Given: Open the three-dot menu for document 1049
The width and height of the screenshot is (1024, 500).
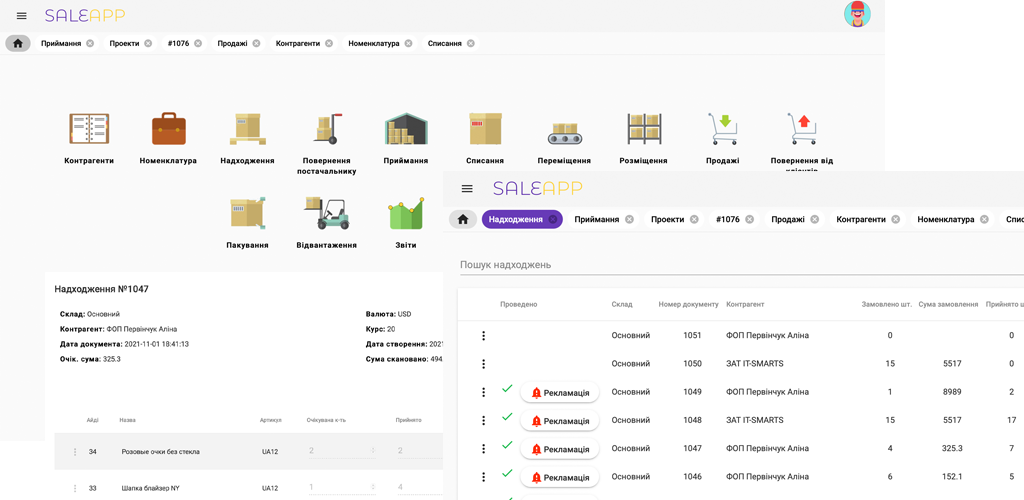Looking at the screenshot, I should [x=483, y=392].
